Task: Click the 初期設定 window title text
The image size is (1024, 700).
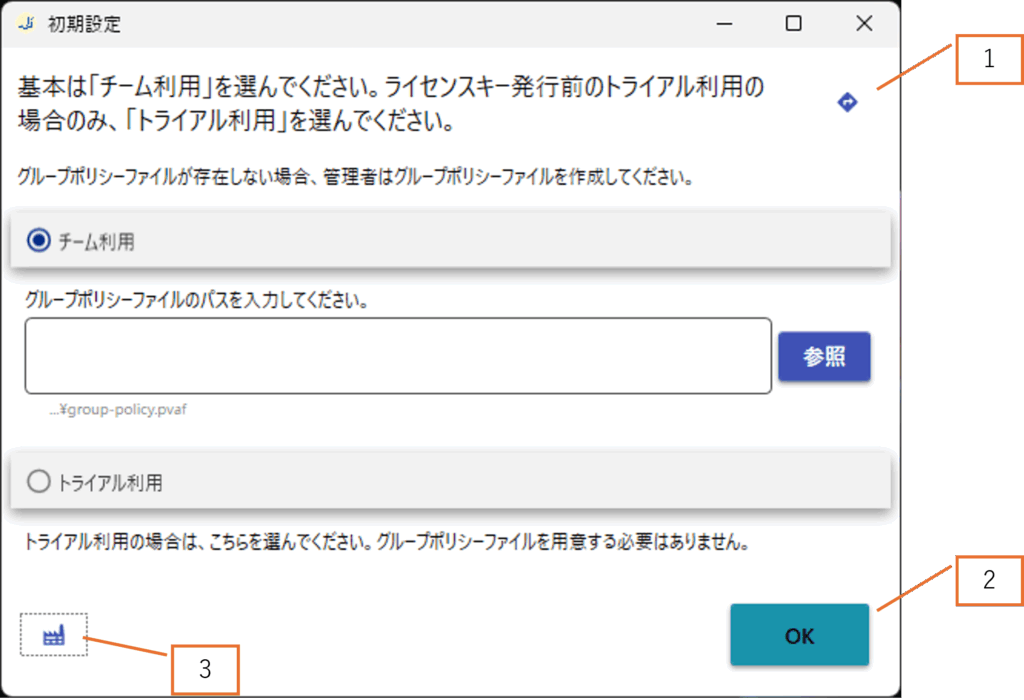Action: [85, 24]
